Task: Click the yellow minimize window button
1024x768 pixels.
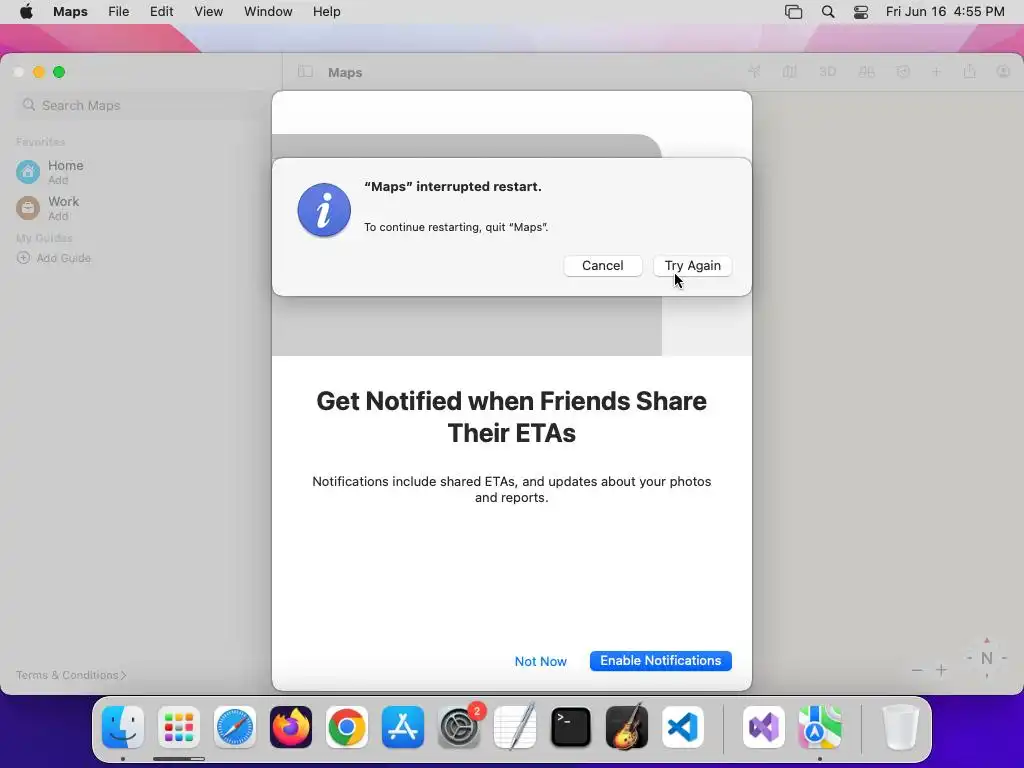Action: point(39,72)
